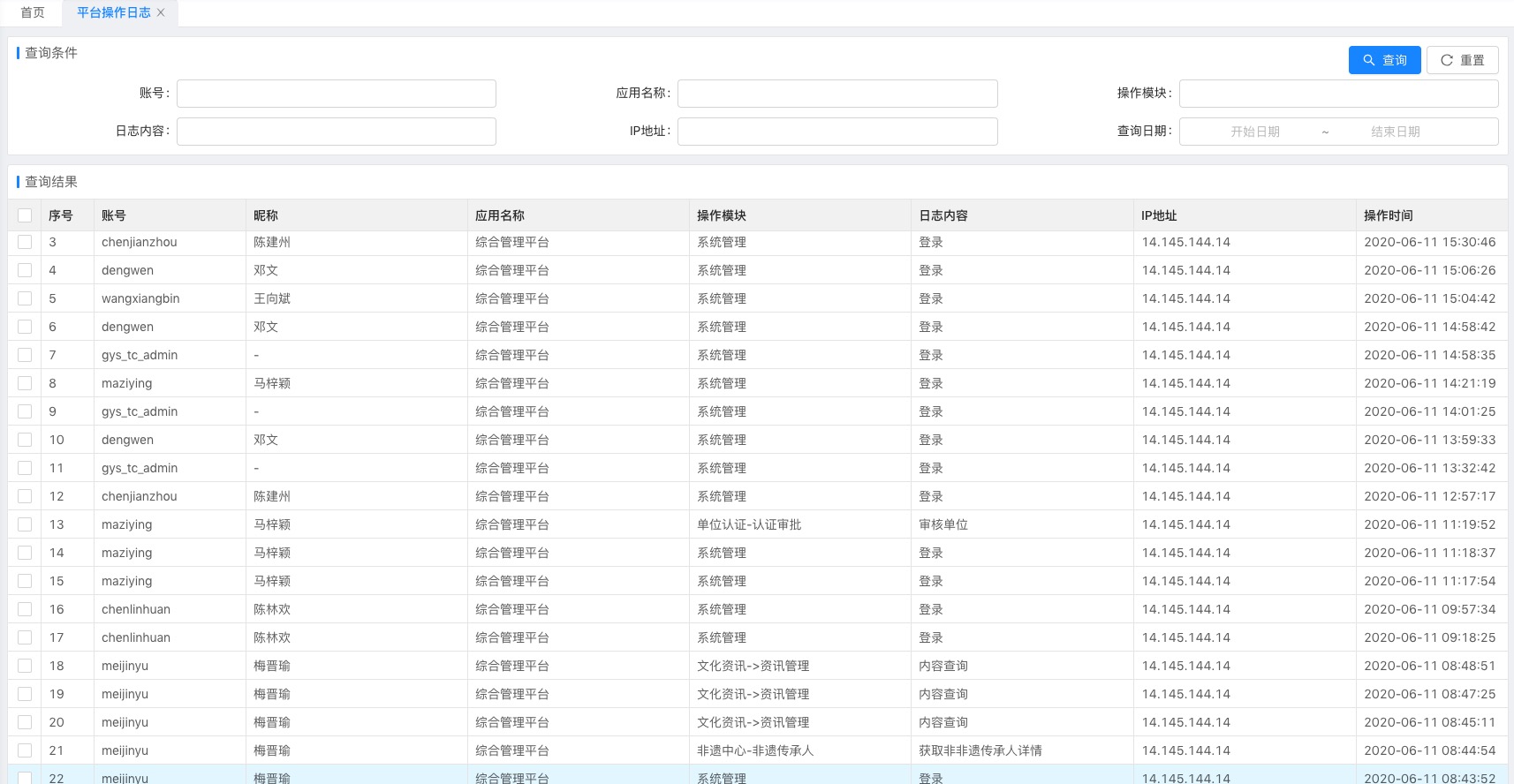Click nickname 邓文 in row 10
The width and height of the screenshot is (1514, 784).
[266, 440]
